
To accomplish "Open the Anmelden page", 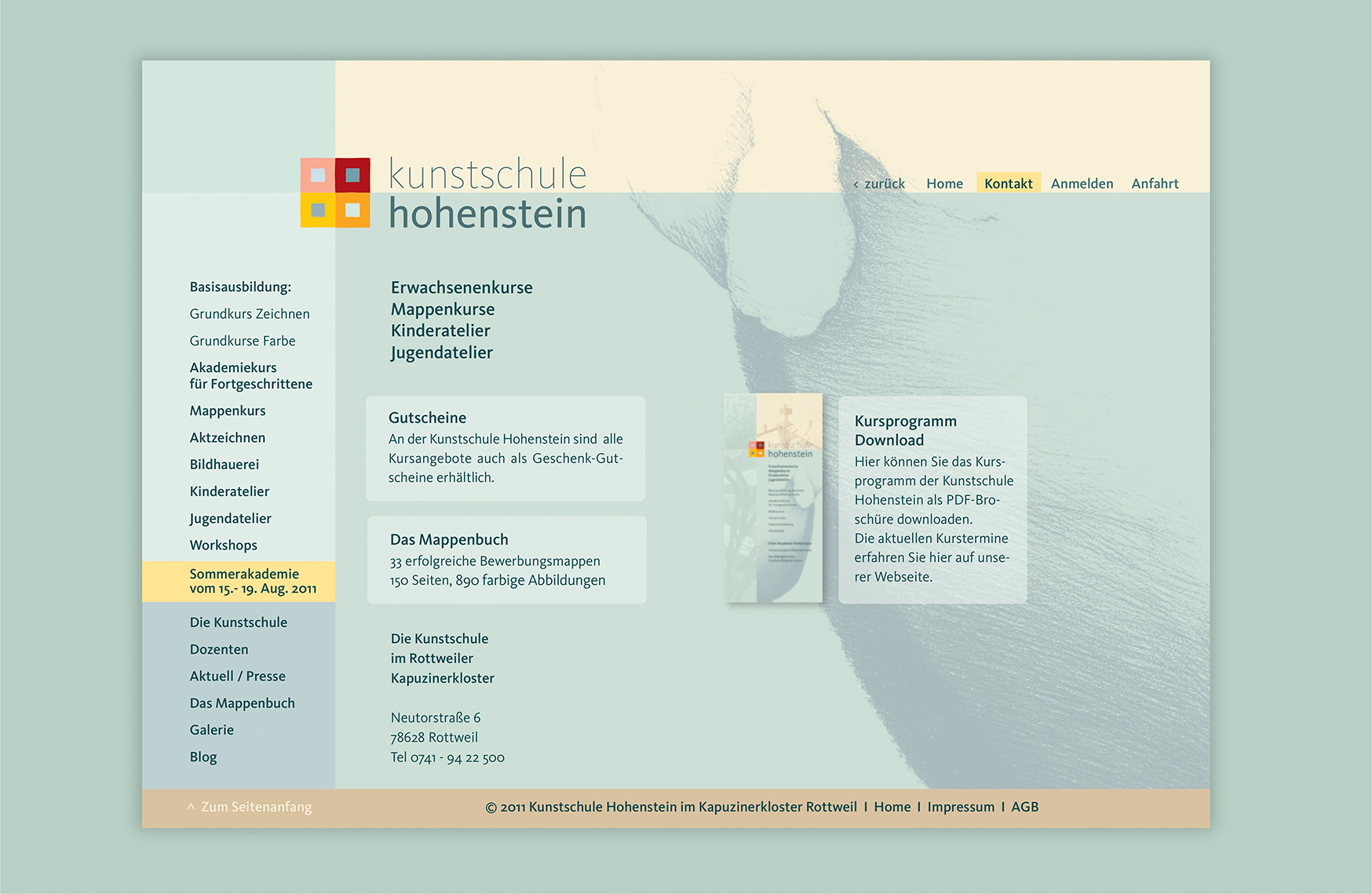I will coord(1082,184).
